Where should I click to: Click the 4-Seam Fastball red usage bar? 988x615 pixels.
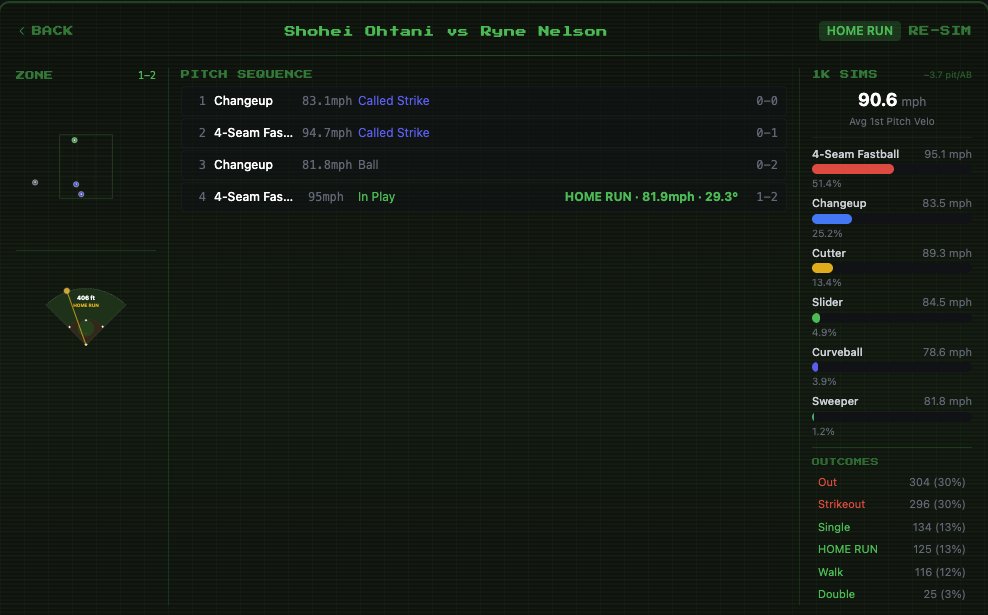tap(853, 169)
